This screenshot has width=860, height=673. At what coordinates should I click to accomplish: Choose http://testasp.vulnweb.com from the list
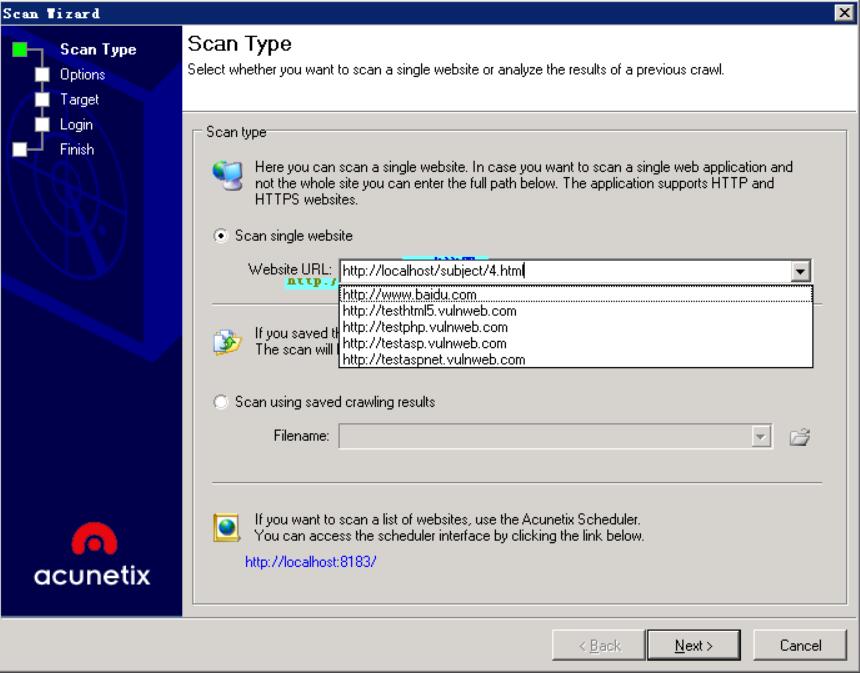click(576, 343)
